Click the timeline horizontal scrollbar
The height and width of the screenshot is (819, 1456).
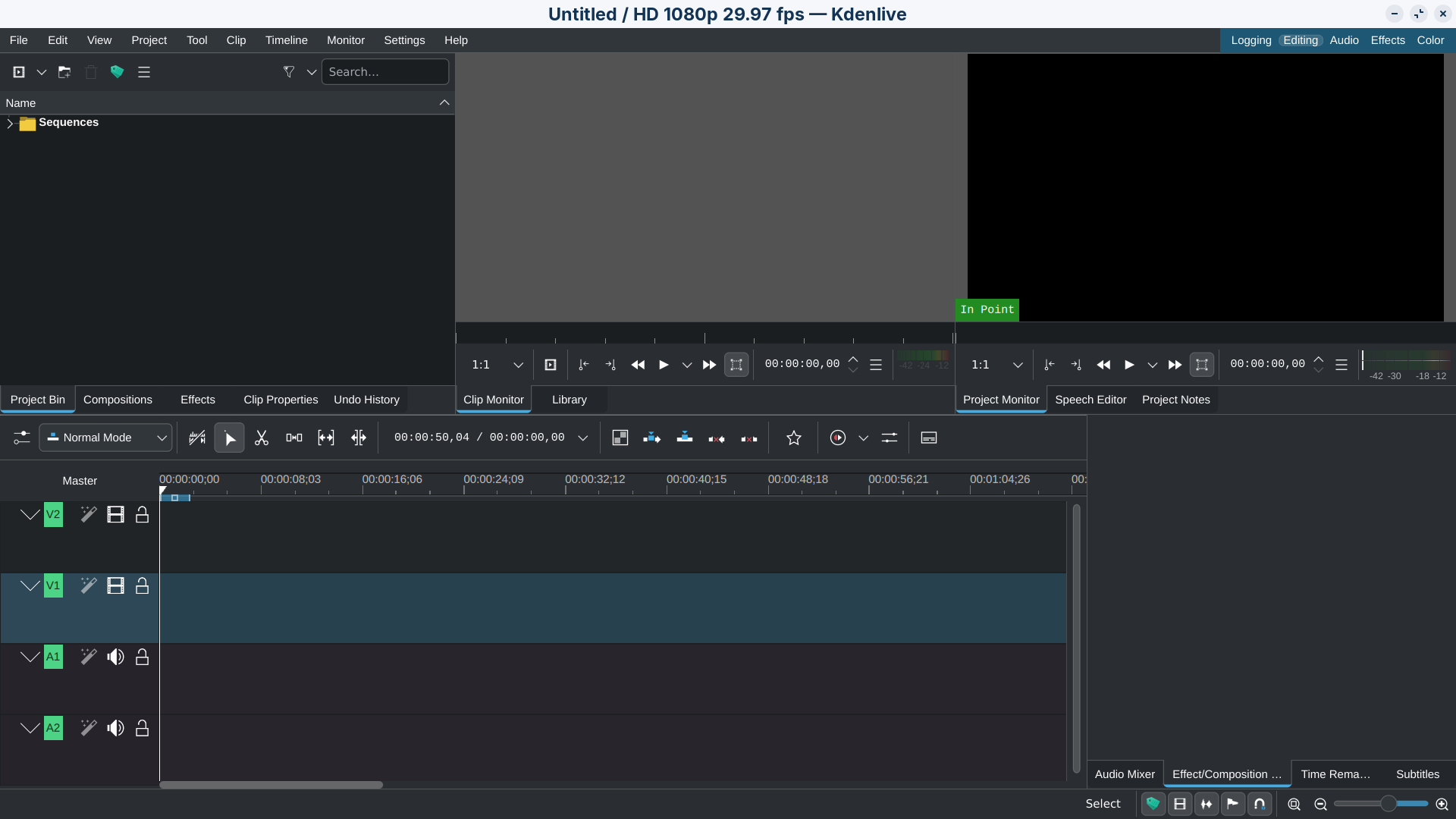pyautogui.click(x=271, y=785)
